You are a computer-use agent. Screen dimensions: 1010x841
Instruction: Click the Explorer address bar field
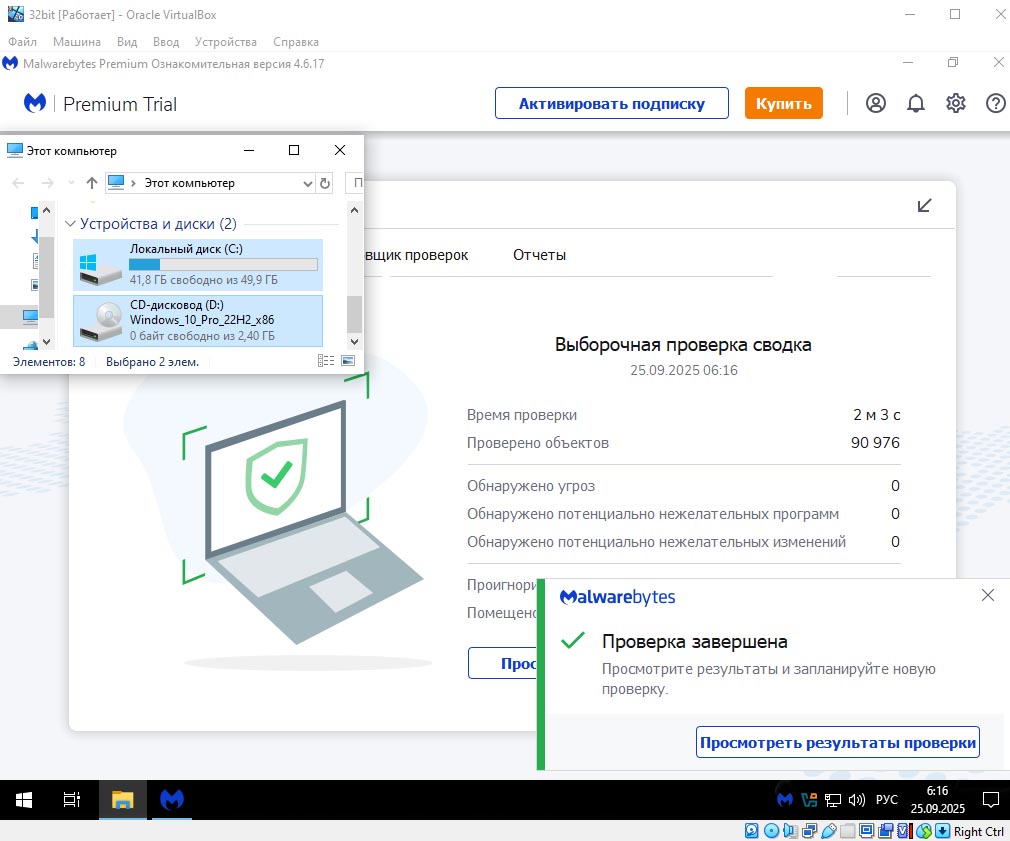(x=211, y=184)
